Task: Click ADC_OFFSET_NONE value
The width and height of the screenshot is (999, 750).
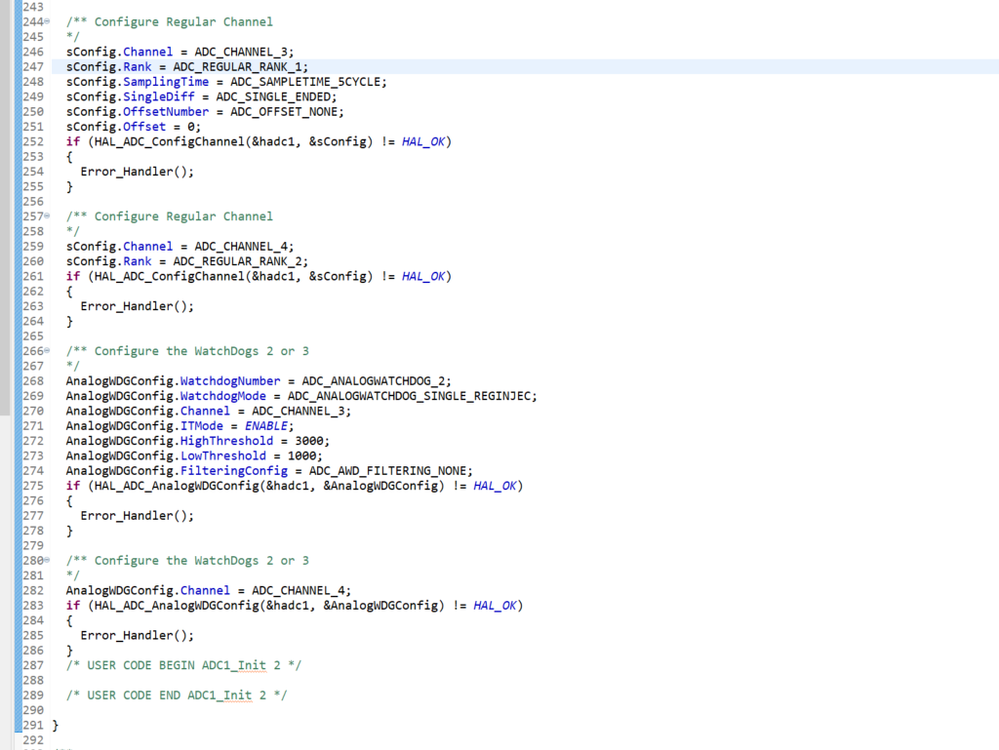Action: 284,112
